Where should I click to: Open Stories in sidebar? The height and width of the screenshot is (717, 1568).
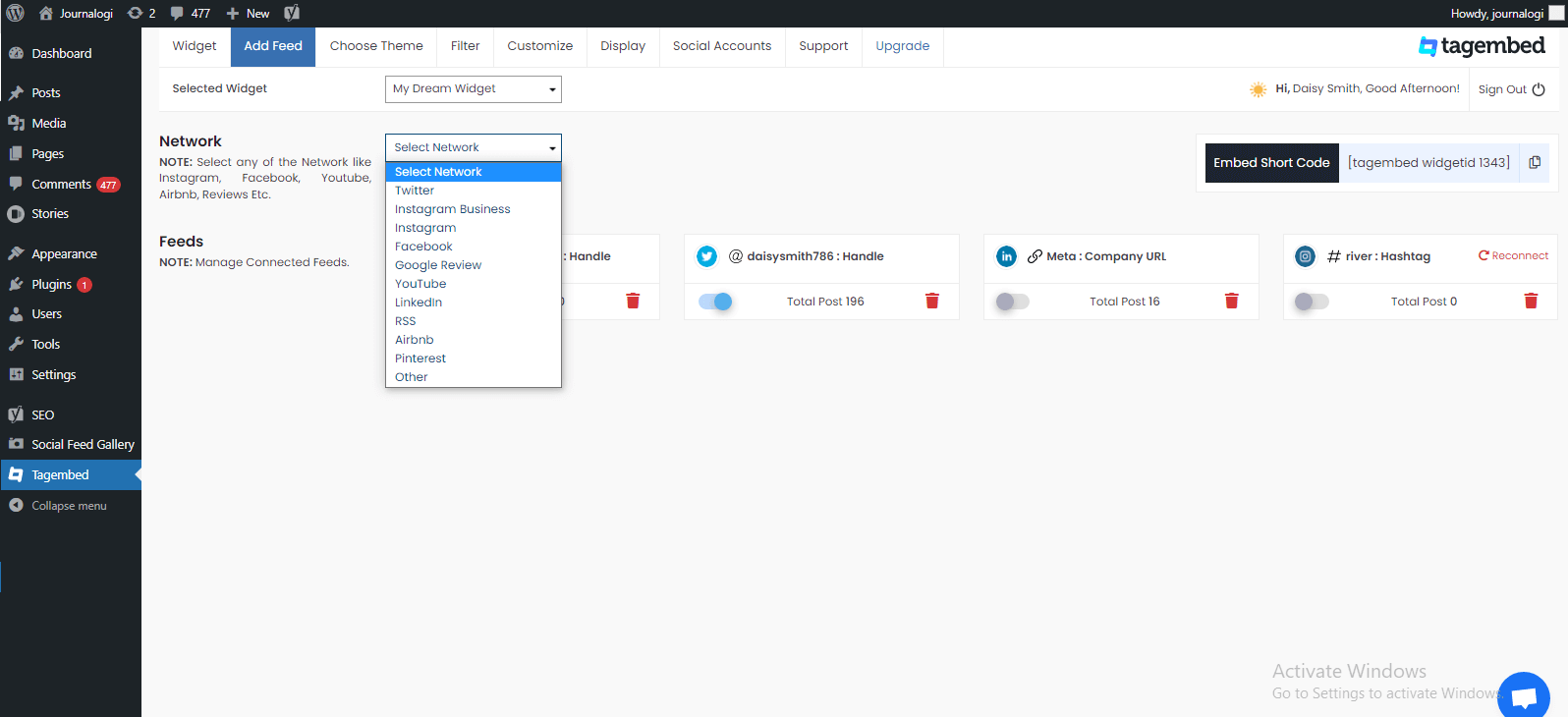point(71,214)
